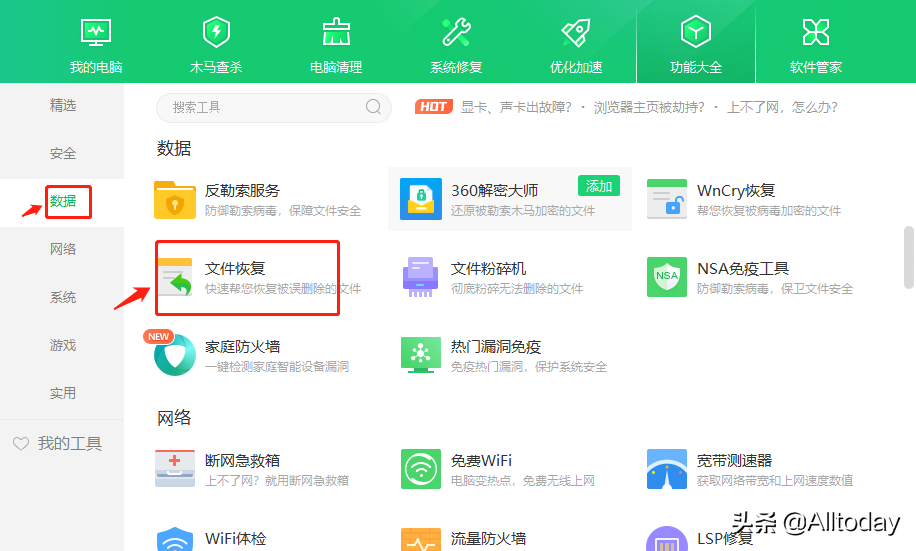Open 断网急救箱 first-aid icon
The image size is (916, 551).
175,468
